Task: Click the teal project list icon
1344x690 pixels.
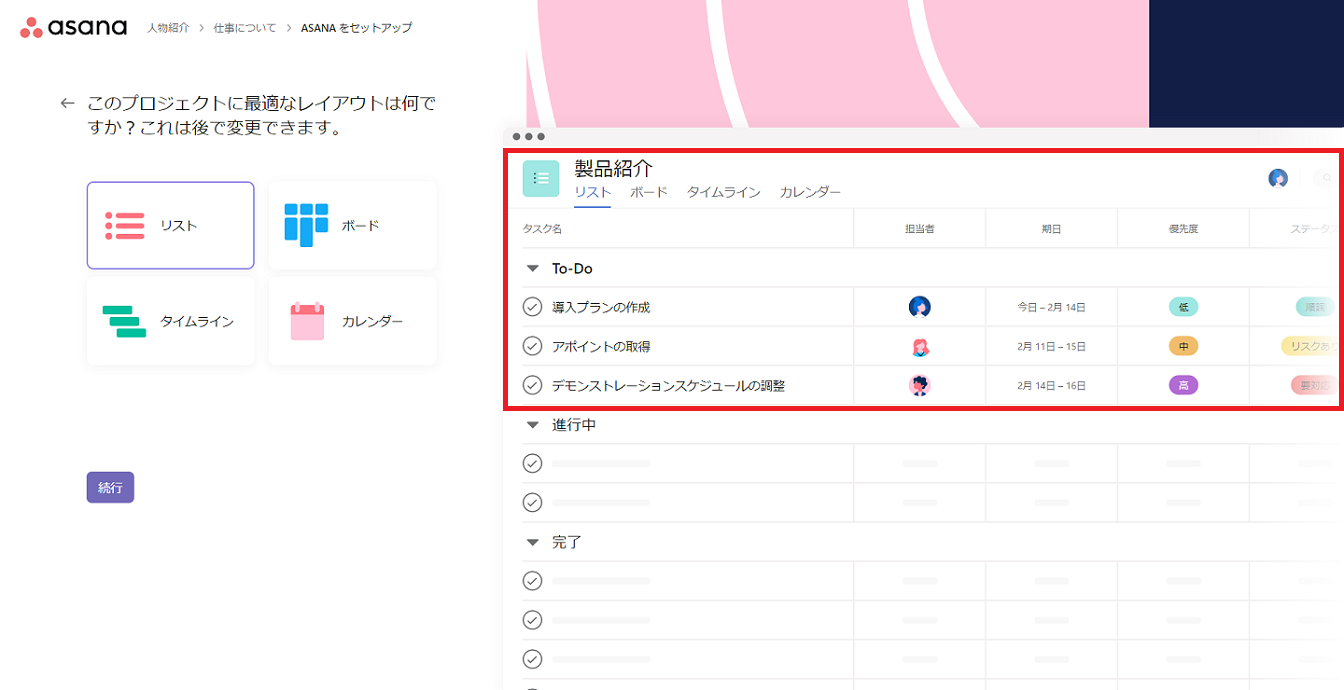Action: [x=541, y=178]
